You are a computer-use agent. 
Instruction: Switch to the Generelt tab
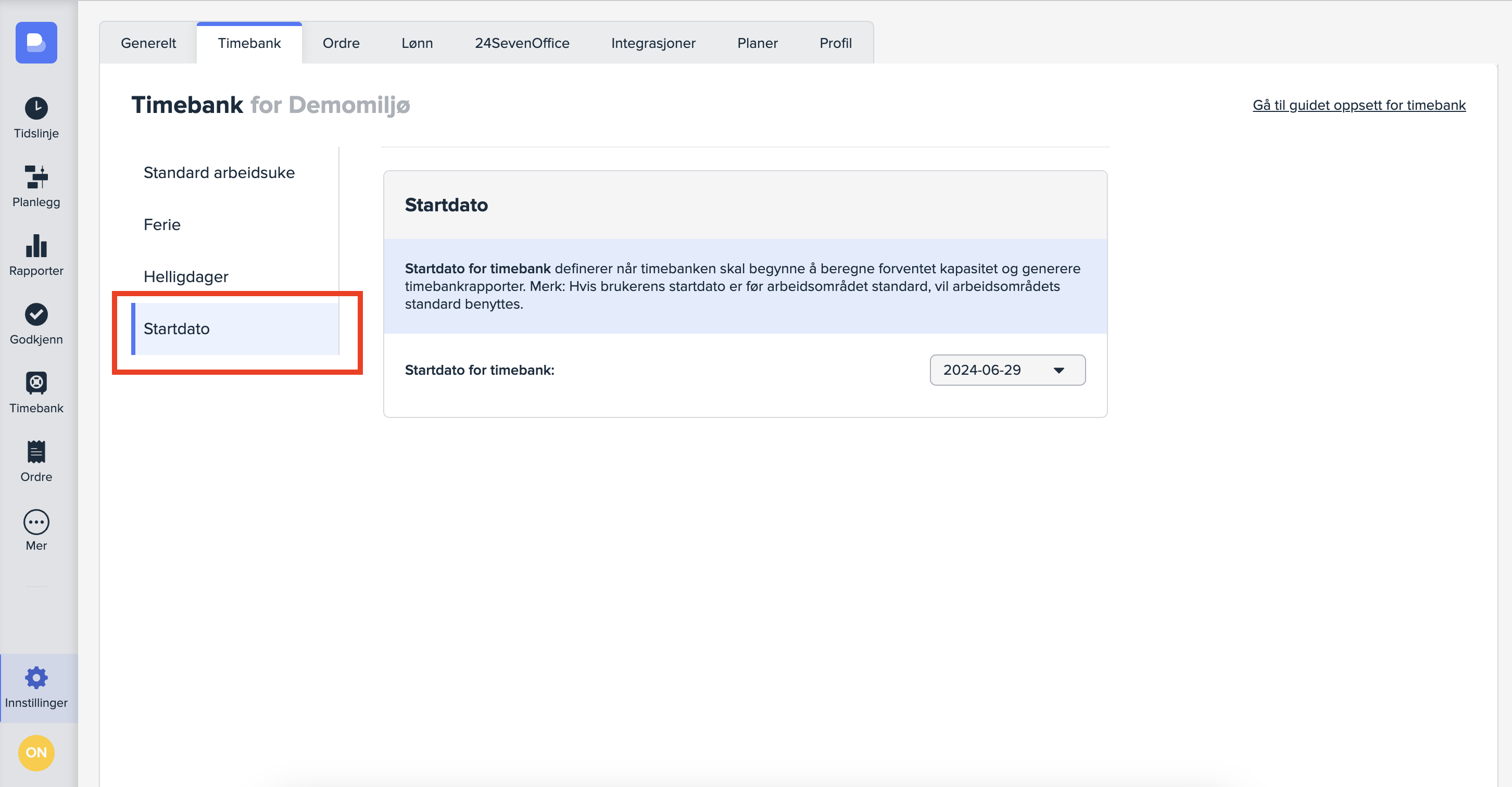pos(148,43)
